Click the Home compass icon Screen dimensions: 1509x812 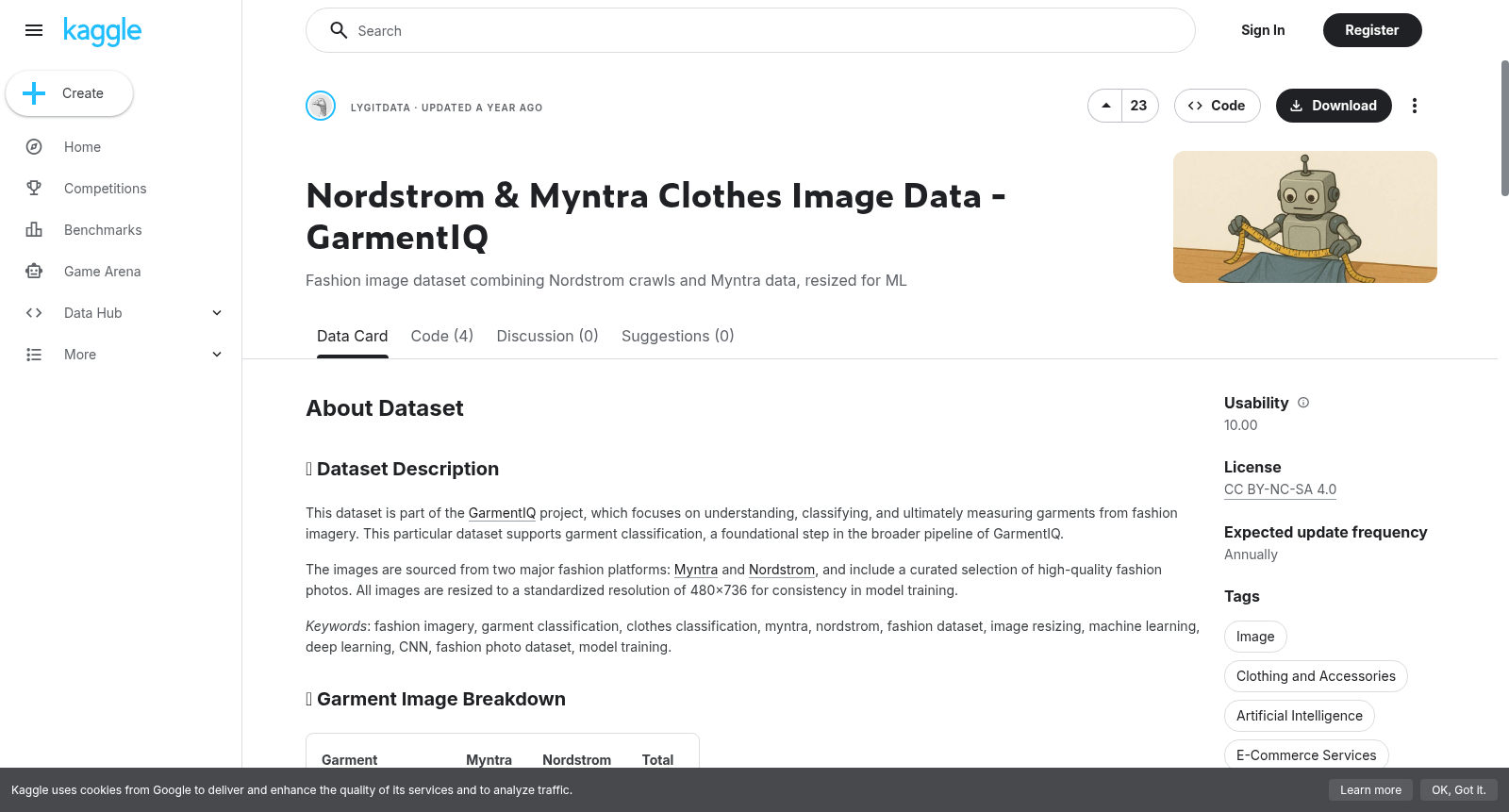click(34, 147)
